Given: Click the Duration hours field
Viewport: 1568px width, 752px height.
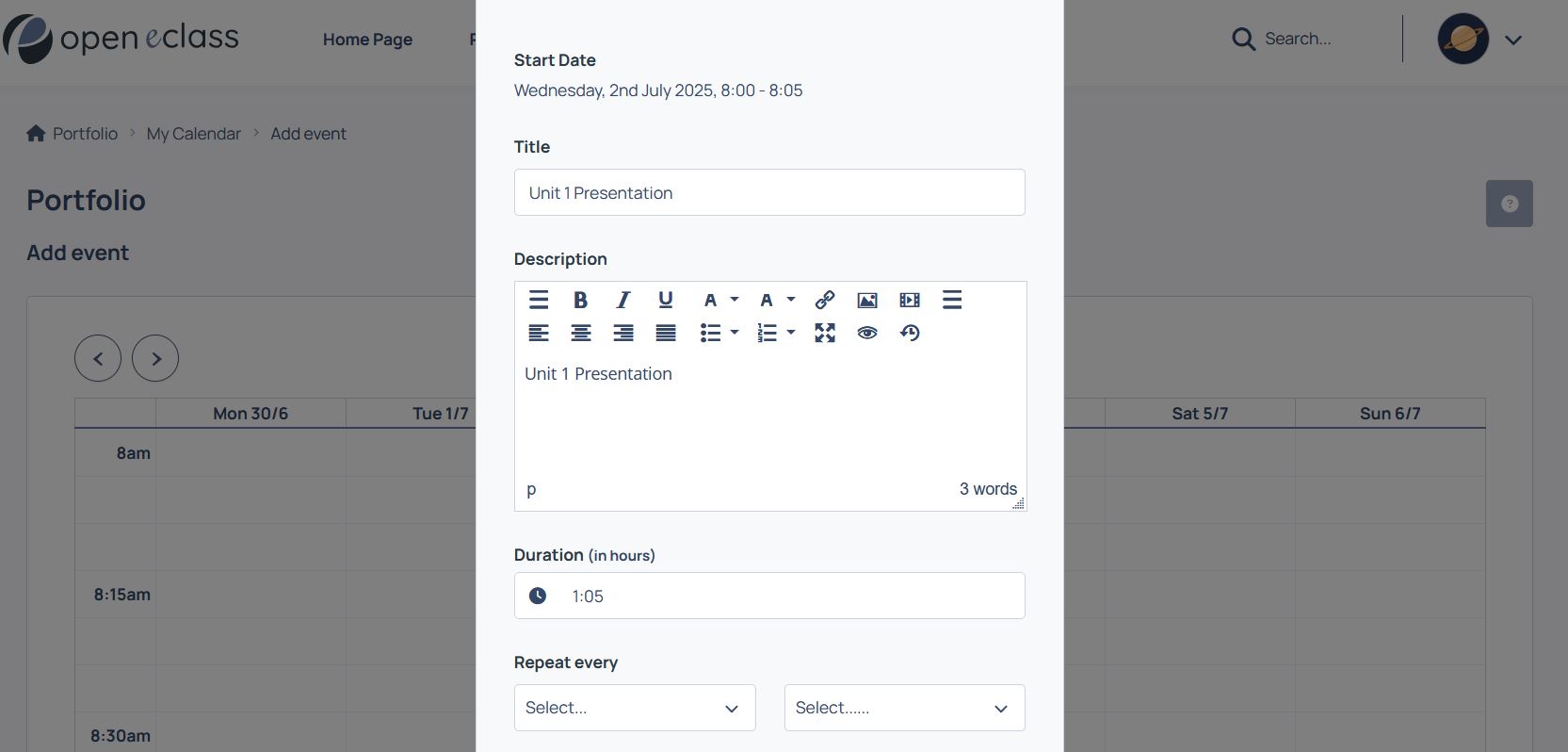Looking at the screenshot, I should tap(769, 596).
